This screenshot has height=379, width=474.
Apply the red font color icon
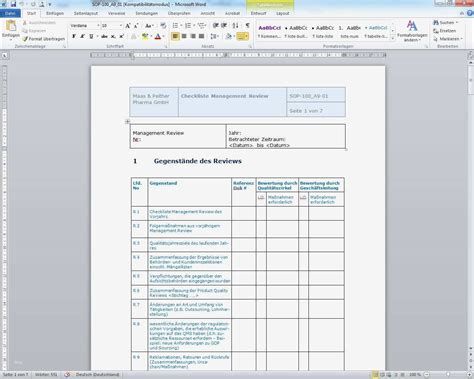(x=158, y=36)
